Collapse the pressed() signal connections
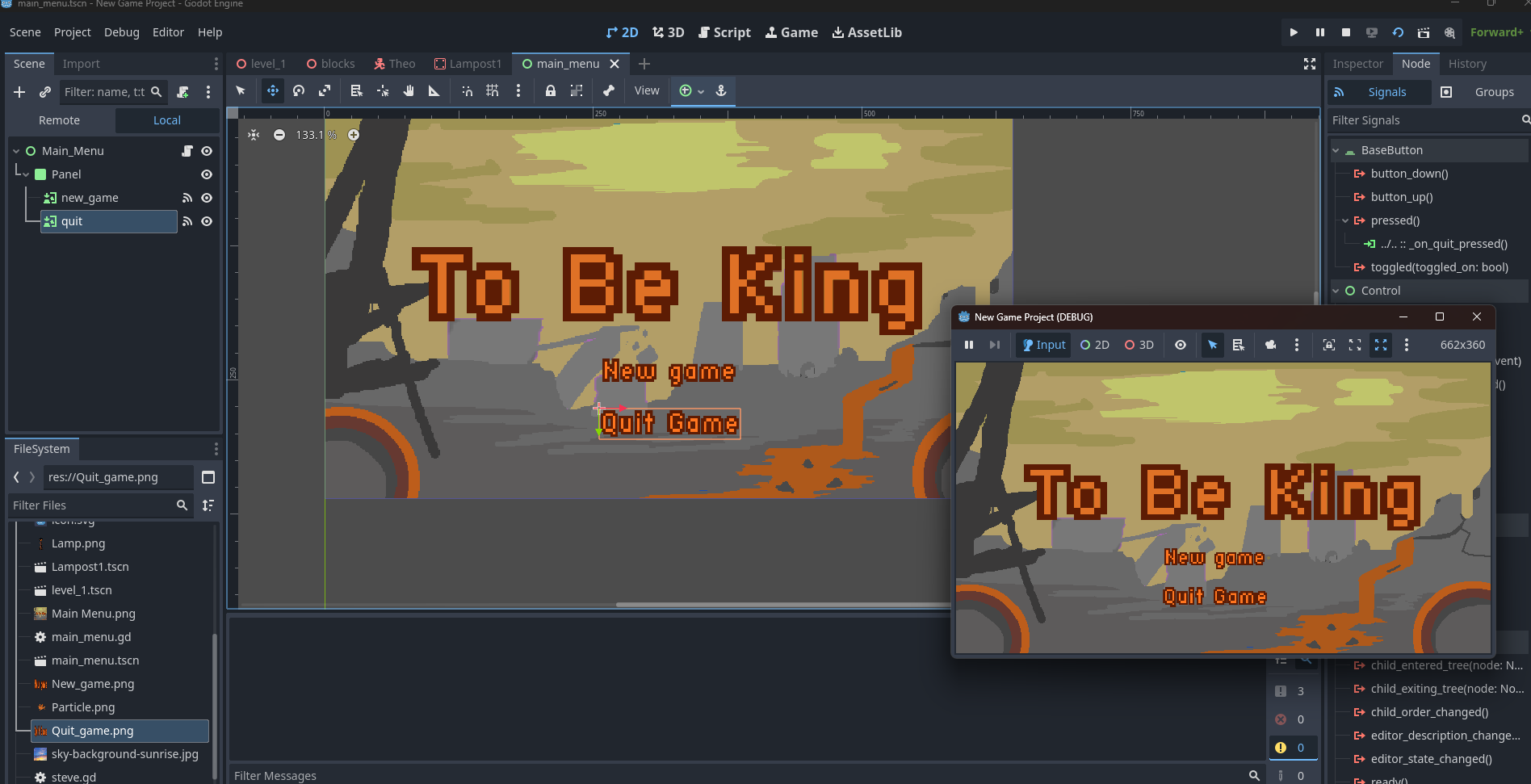Screen dimensions: 1531x784 (x=1345, y=220)
